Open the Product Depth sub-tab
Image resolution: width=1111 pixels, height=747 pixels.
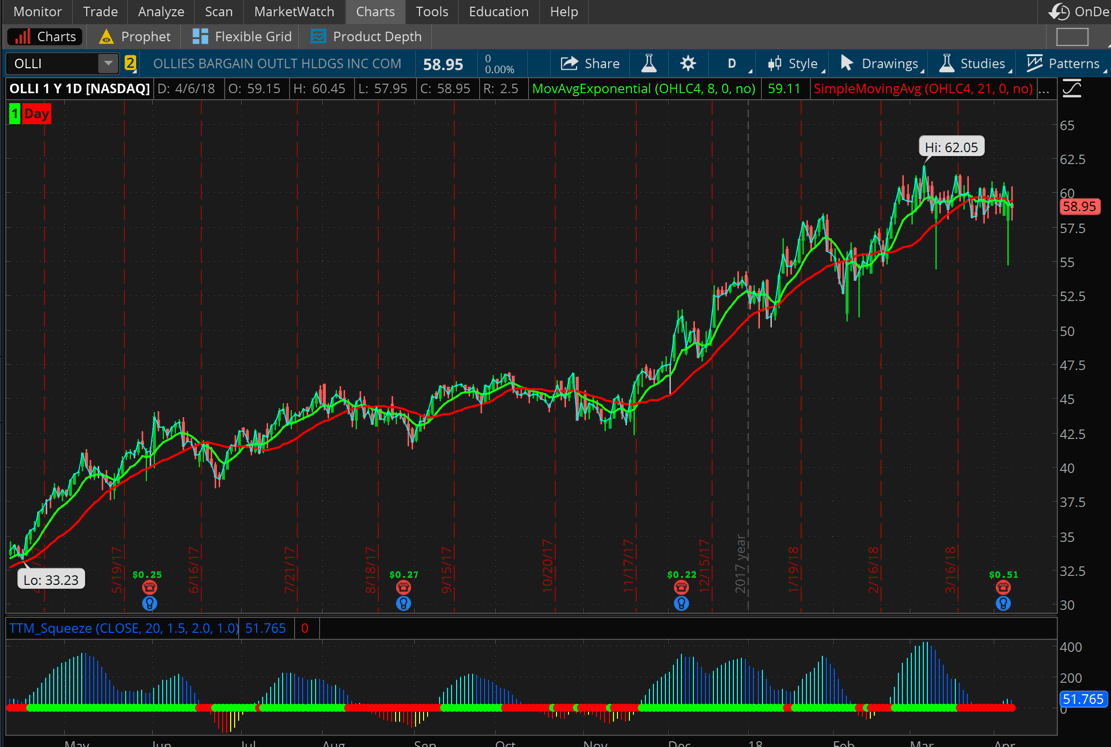pos(367,36)
